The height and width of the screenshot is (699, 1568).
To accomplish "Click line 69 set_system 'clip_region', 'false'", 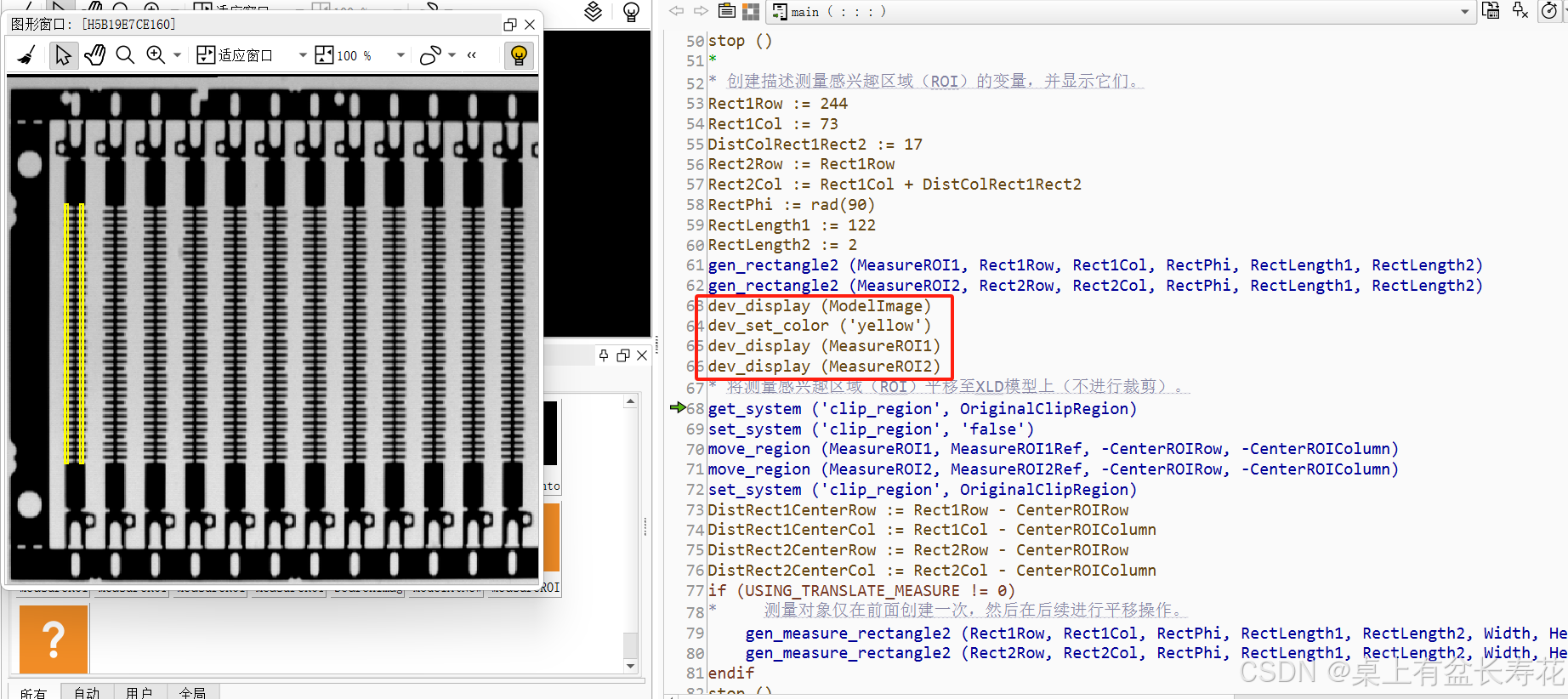I will click(x=871, y=429).
